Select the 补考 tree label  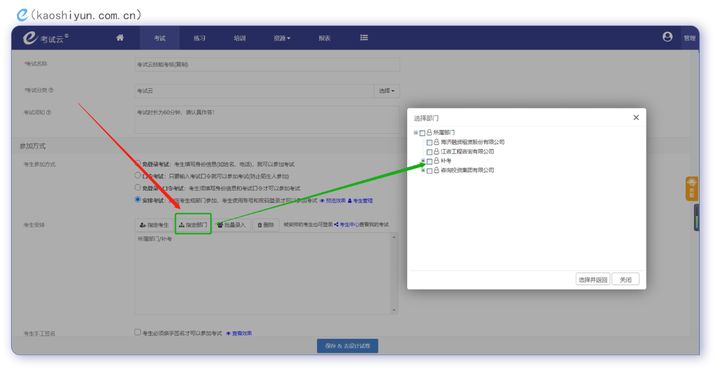click(446, 161)
